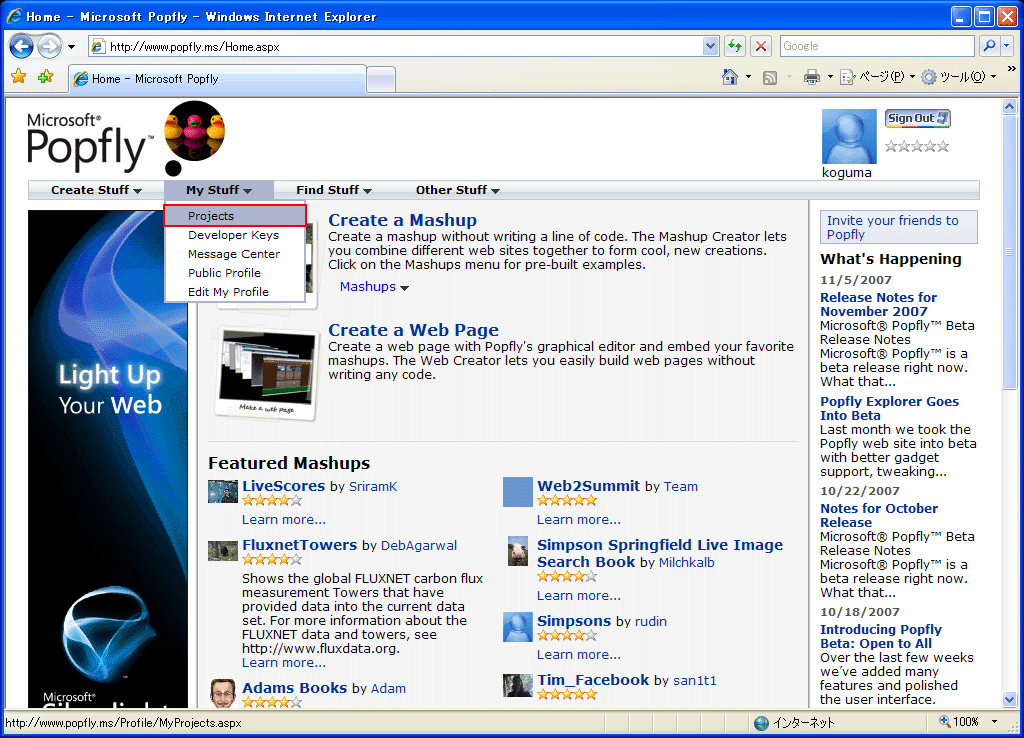Click the LiveScores mashup thumbnail
This screenshot has height=738, width=1024.
tap(223, 491)
